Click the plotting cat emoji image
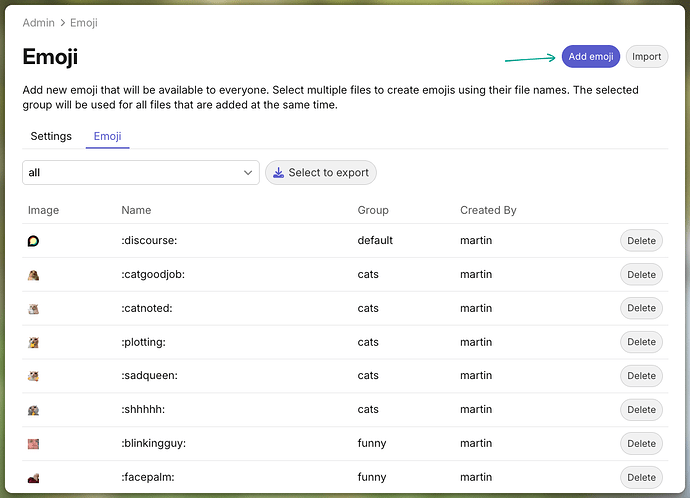 [33, 342]
